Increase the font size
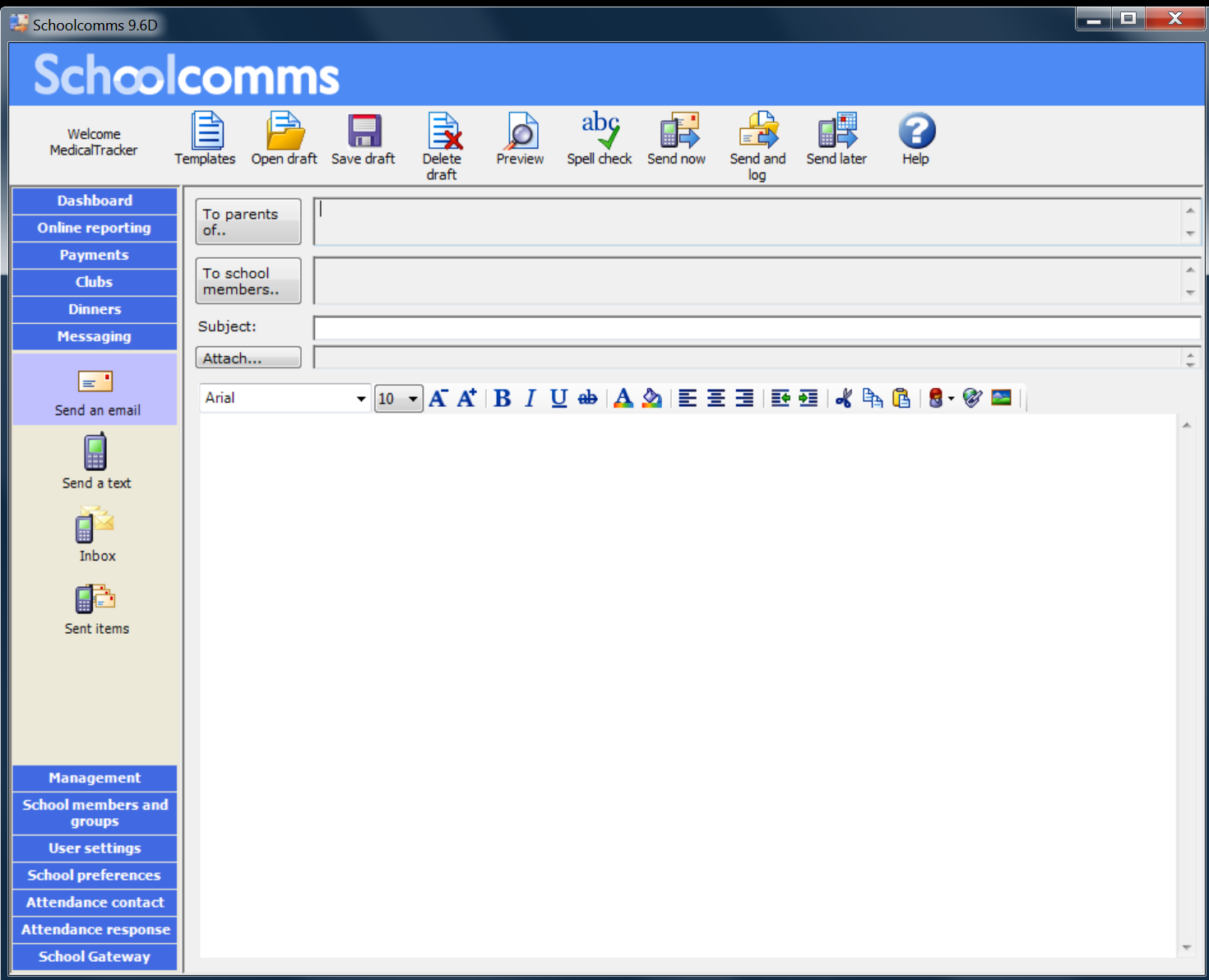Screen dimensions: 1209x980 (466, 399)
